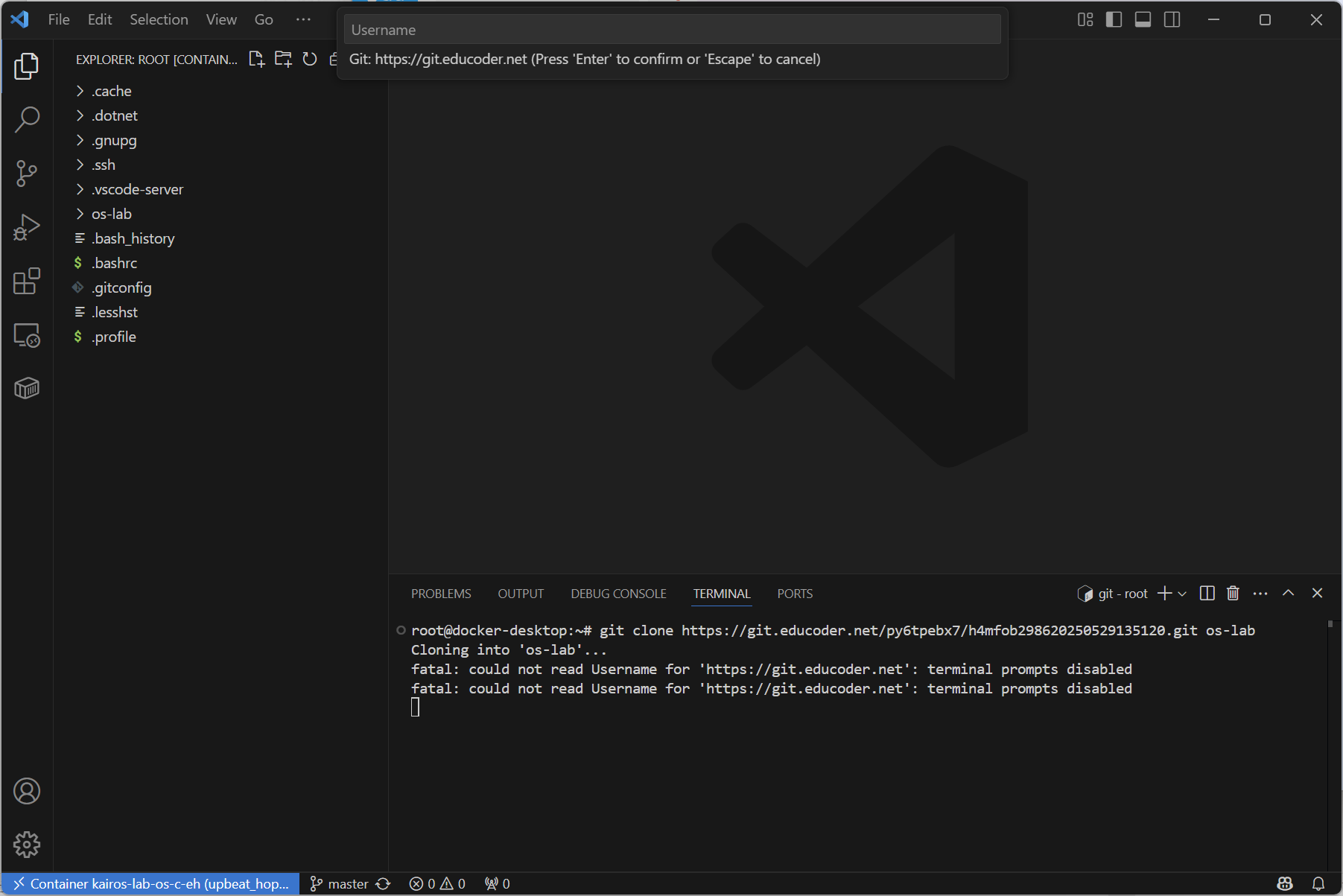Viewport: 1343px width, 896px height.
Task: Expand the .dotnet folder
Action: click(220, 115)
